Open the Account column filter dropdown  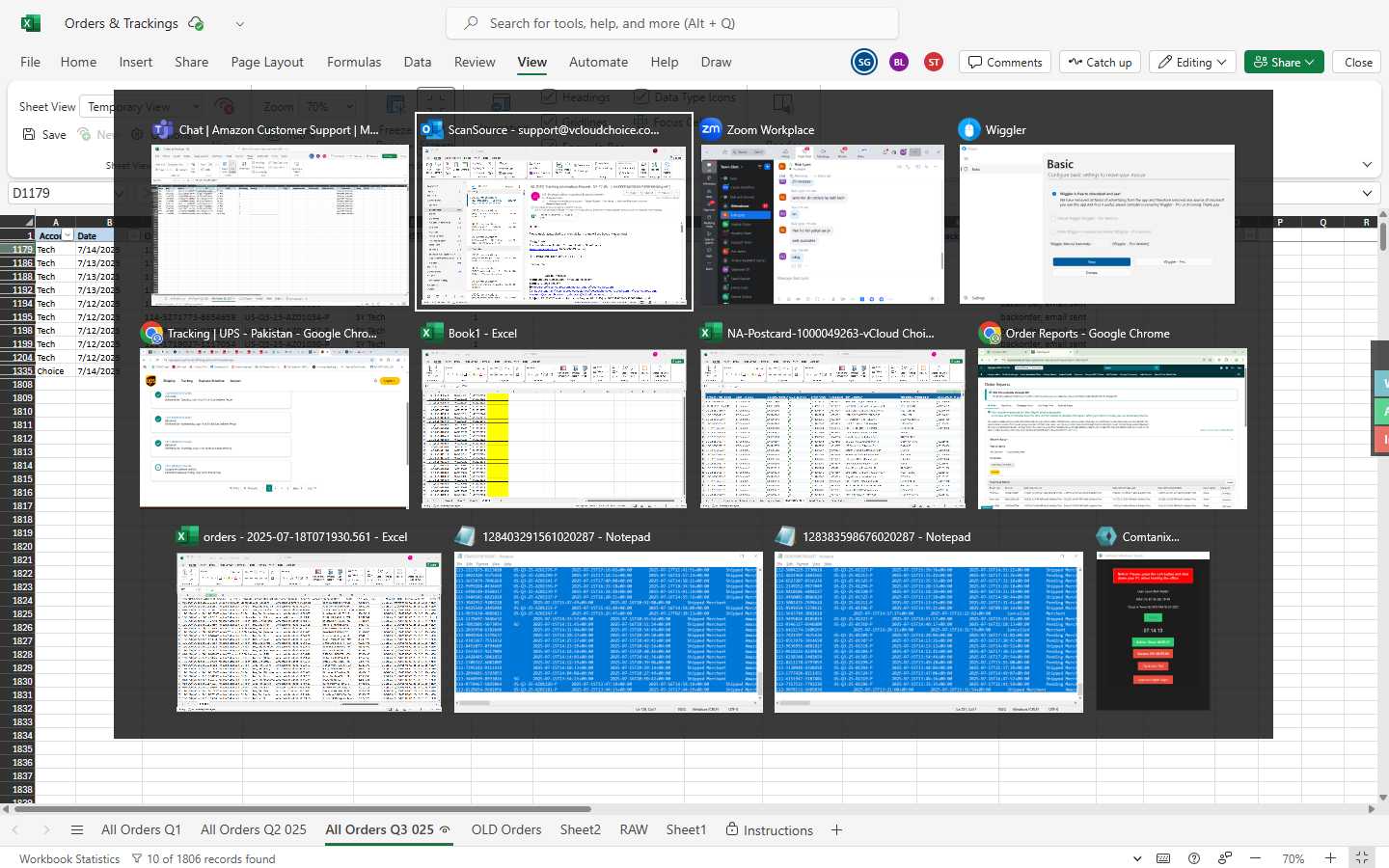[68, 235]
